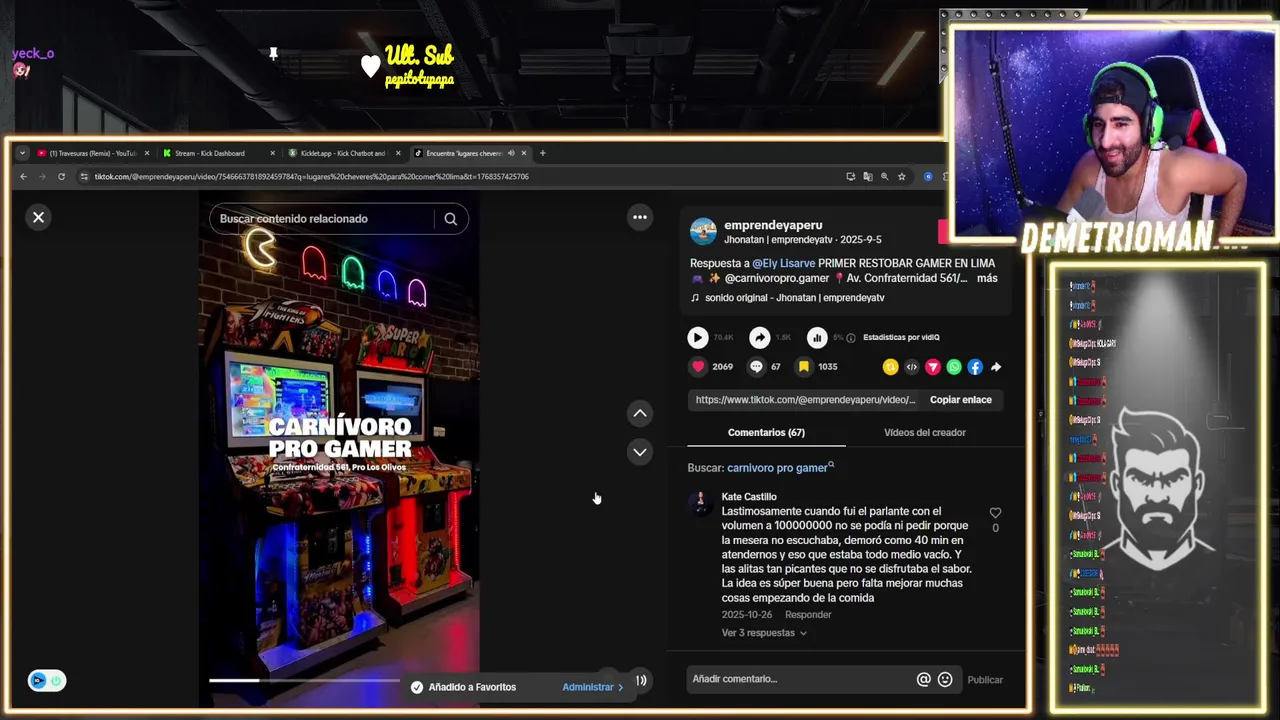
Task: Click the magnifier search icon in related content bar
Action: click(x=451, y=219)
